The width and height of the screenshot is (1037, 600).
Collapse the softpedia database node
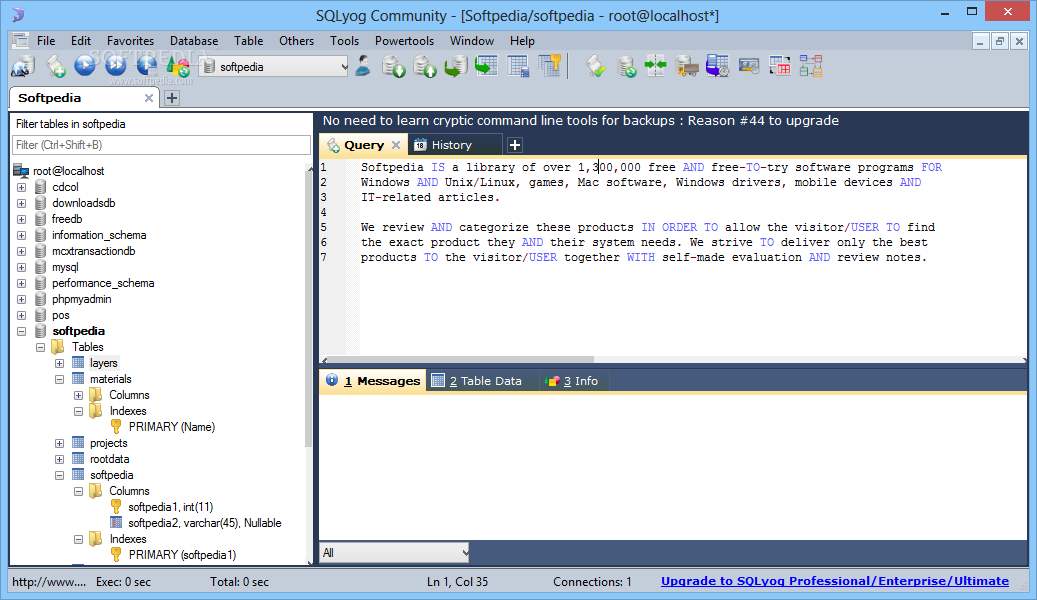coord(21,331)
